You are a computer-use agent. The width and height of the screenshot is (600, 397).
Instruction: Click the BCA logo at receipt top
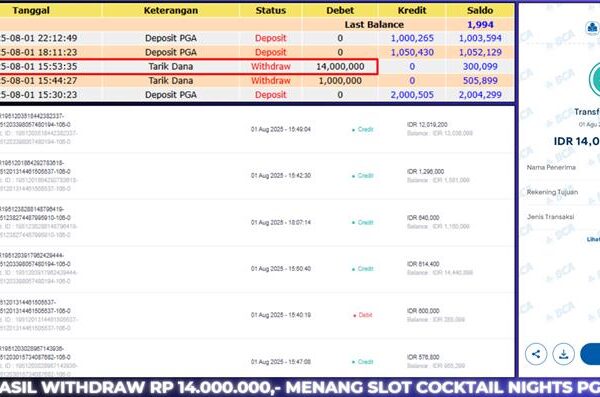click(593, 28)
